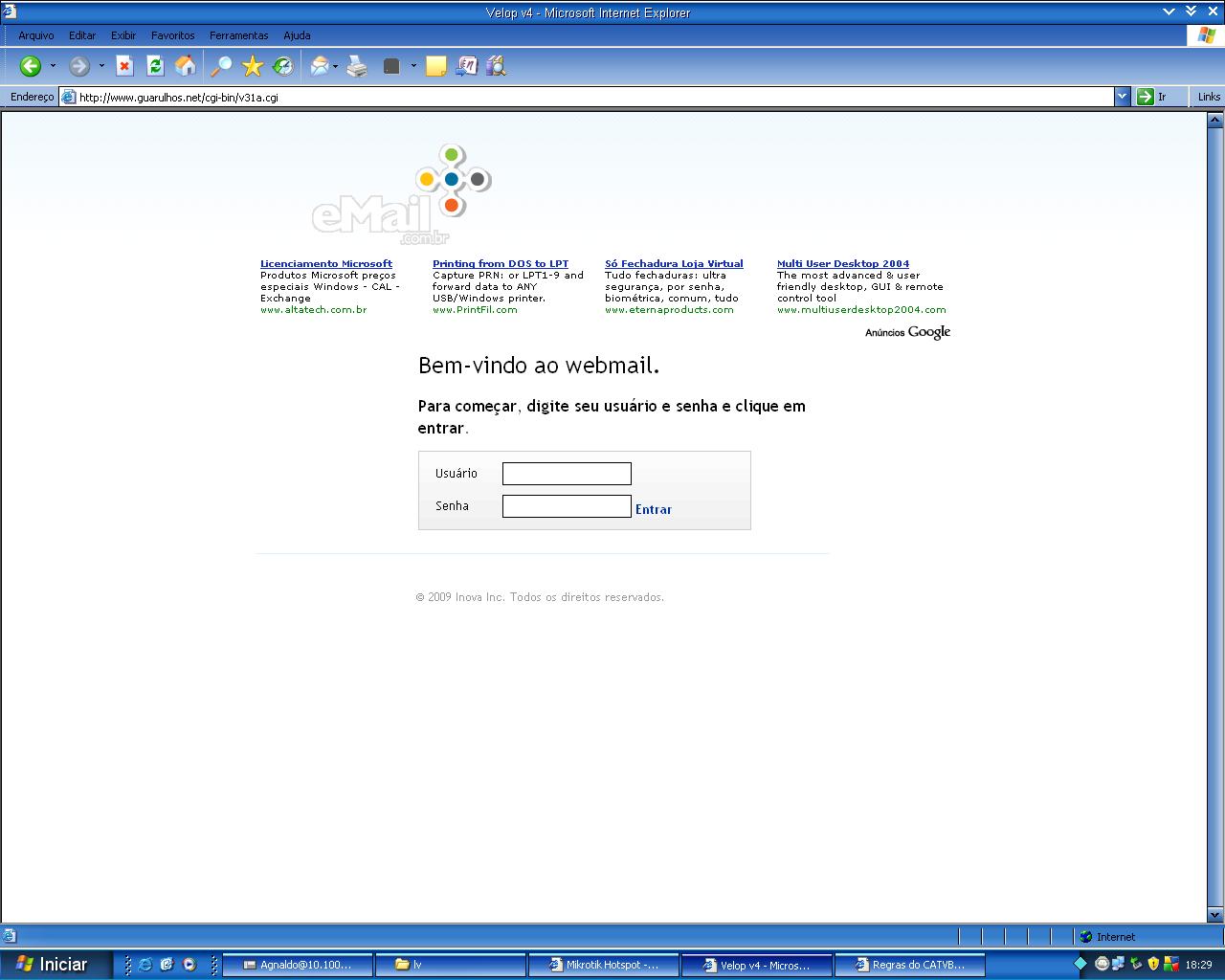
Task: Click the Senha password field
Action: pyautogui.click(x=567, y=506)
